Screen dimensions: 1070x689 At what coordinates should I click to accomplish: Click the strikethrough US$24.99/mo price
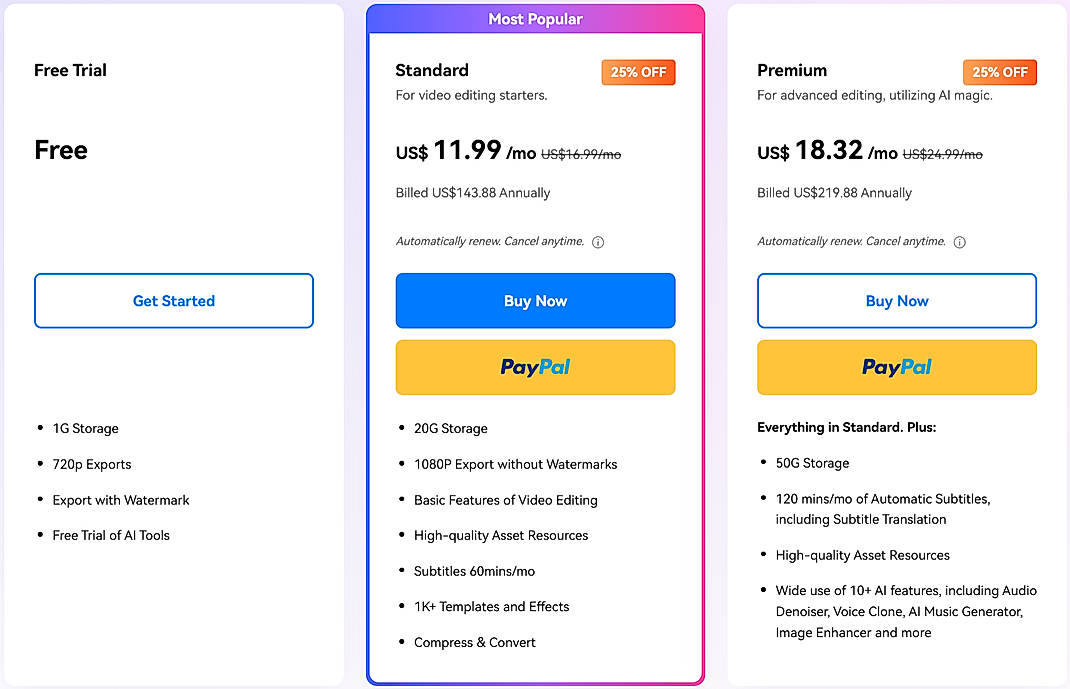pyautogui.click(x=943, y=154)
